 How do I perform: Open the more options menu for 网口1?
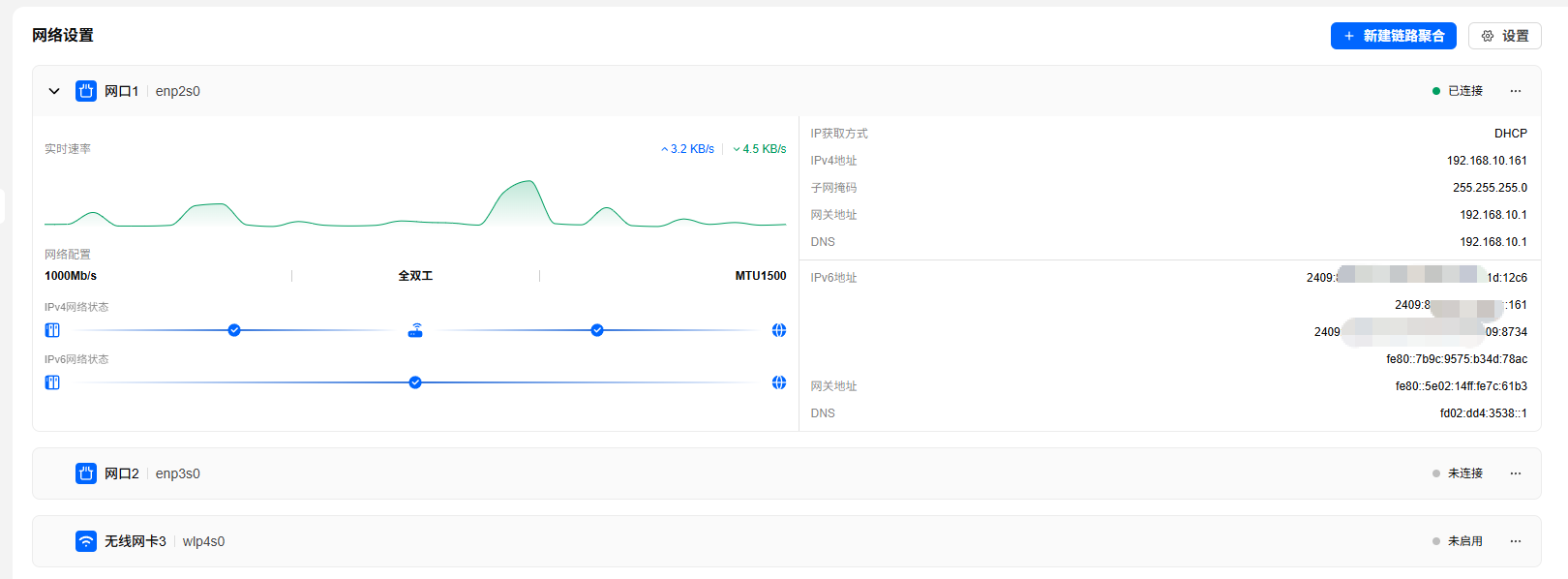pyautogui.click(x=1516, y=91)
